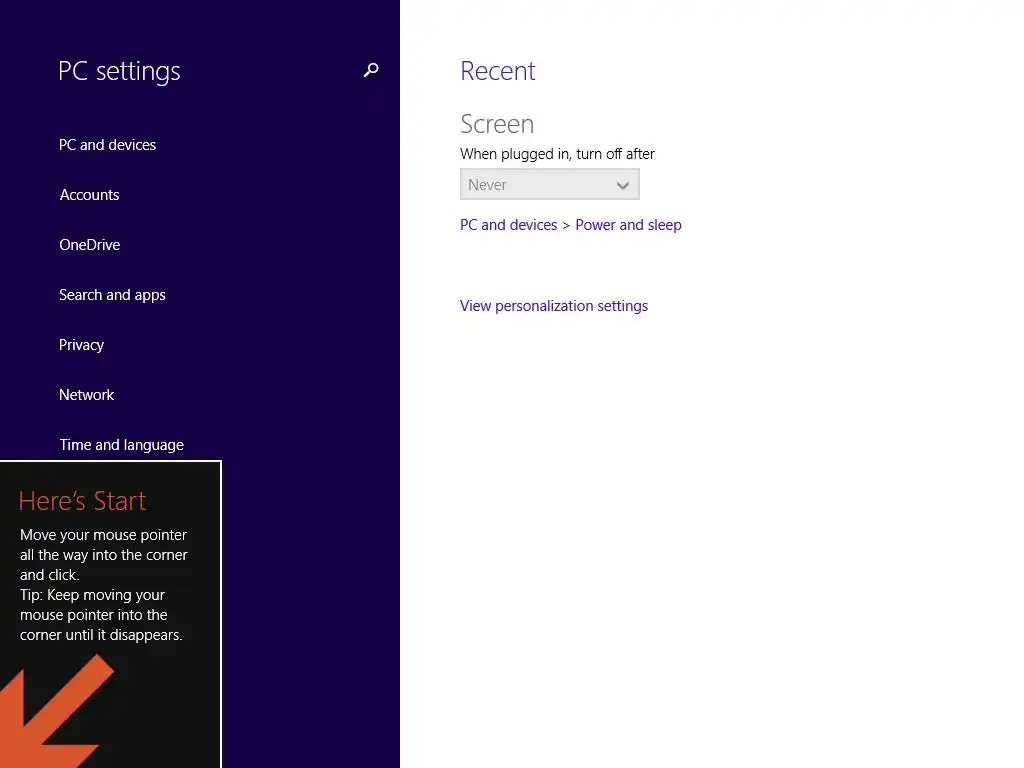Click the Screen section heading

(x=497, y=123)
